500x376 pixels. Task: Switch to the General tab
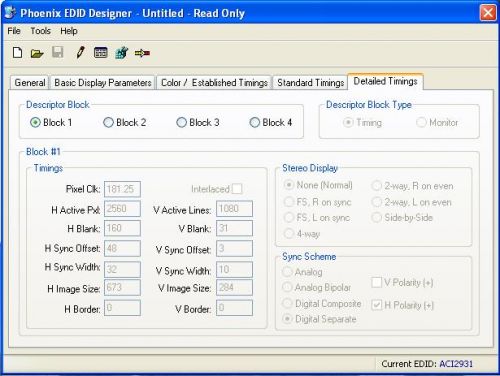30,83
